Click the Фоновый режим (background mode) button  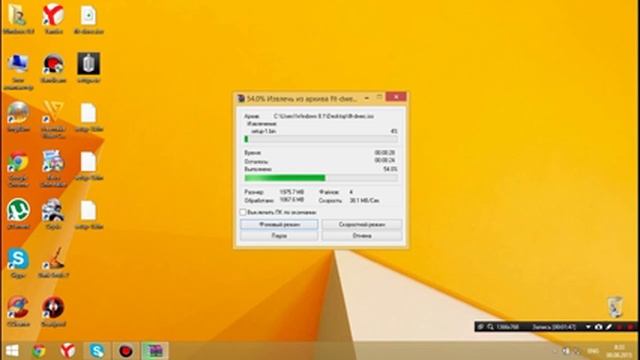click(279, 224)
